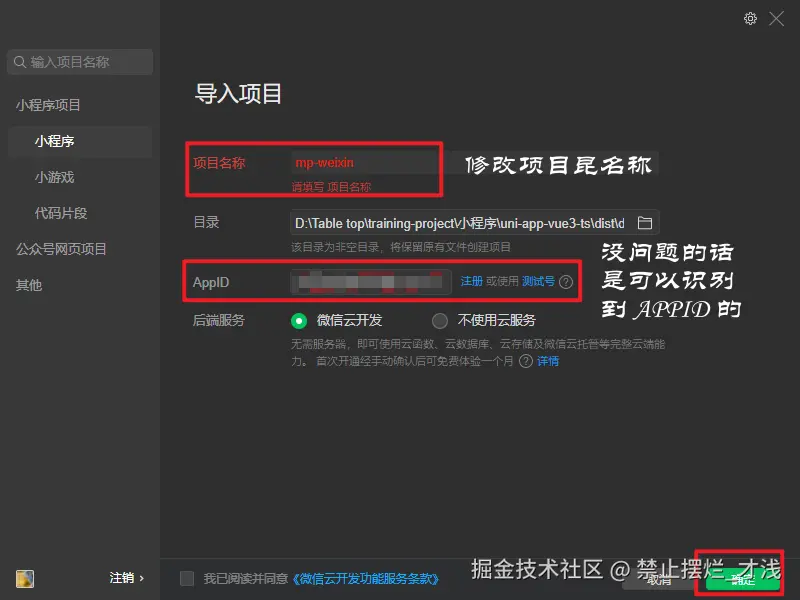This screenshot has height=600, width=800.
Task: Select 微信云开发 radio option
Action: [299, 320]
